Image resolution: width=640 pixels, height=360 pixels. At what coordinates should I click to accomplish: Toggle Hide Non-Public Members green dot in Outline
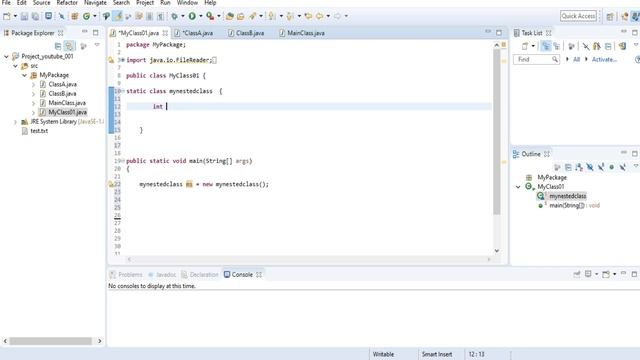(611, 167)
